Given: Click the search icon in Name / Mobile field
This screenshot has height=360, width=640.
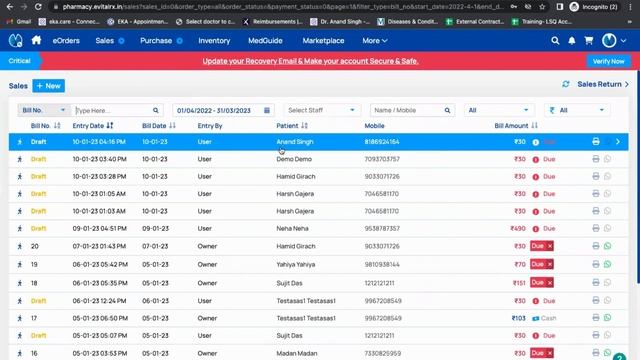Looking at the screenshot, I should coord(447,110).
